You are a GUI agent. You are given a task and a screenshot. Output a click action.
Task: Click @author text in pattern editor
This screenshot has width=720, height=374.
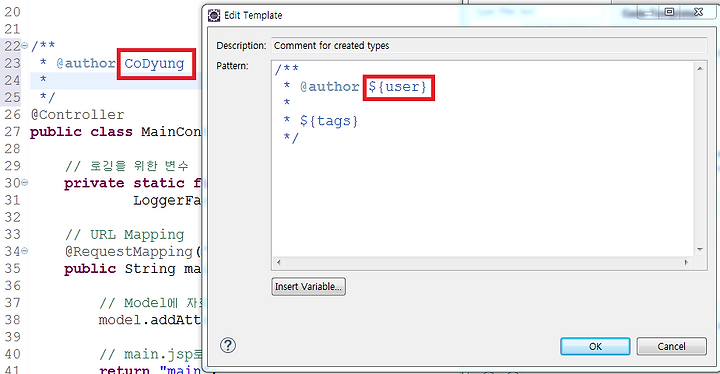pyautogui.click(x=329, y=87)
